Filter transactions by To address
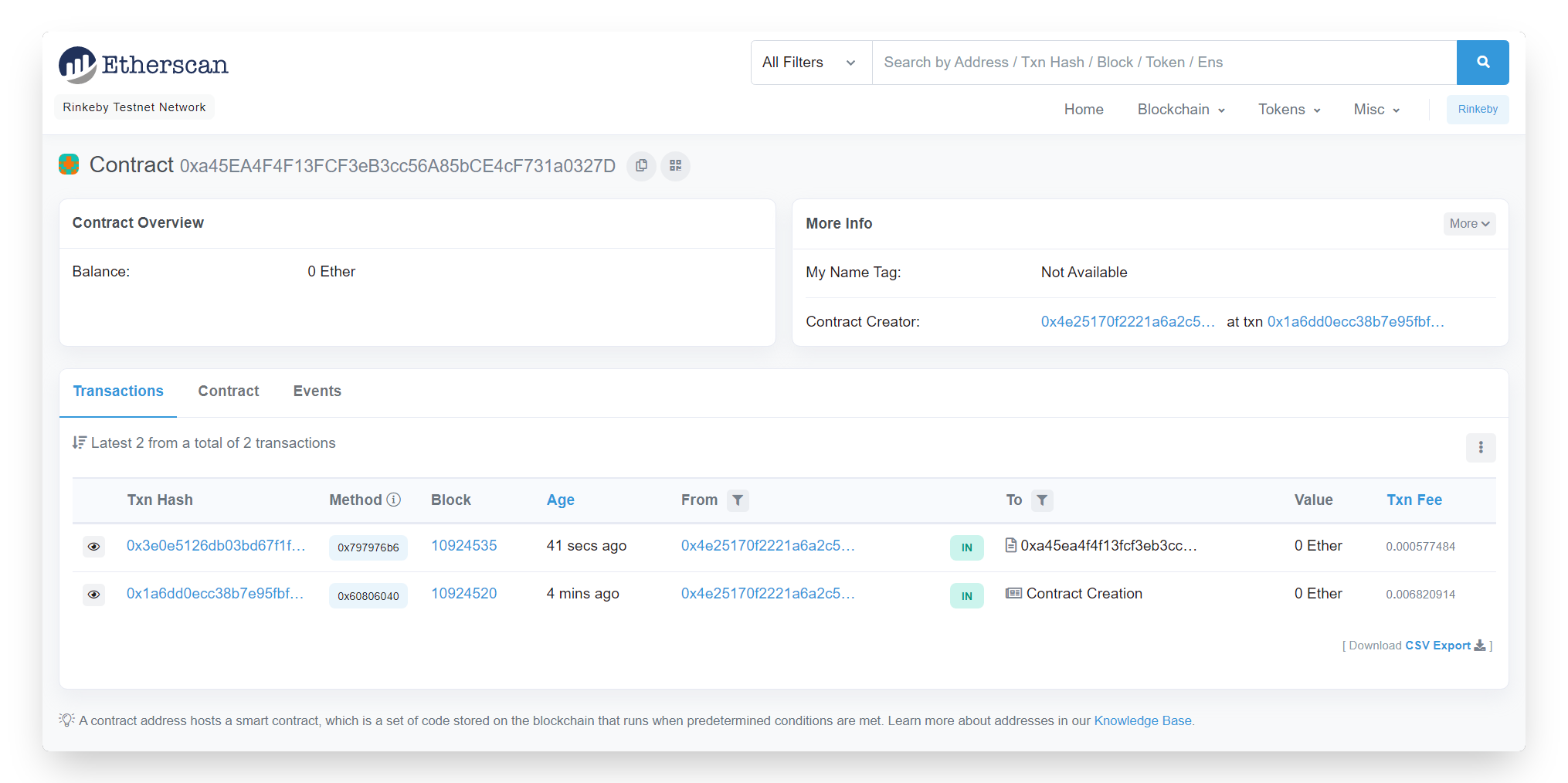The height and width of the screenshot is (783, 1568). click(1042, 500)
